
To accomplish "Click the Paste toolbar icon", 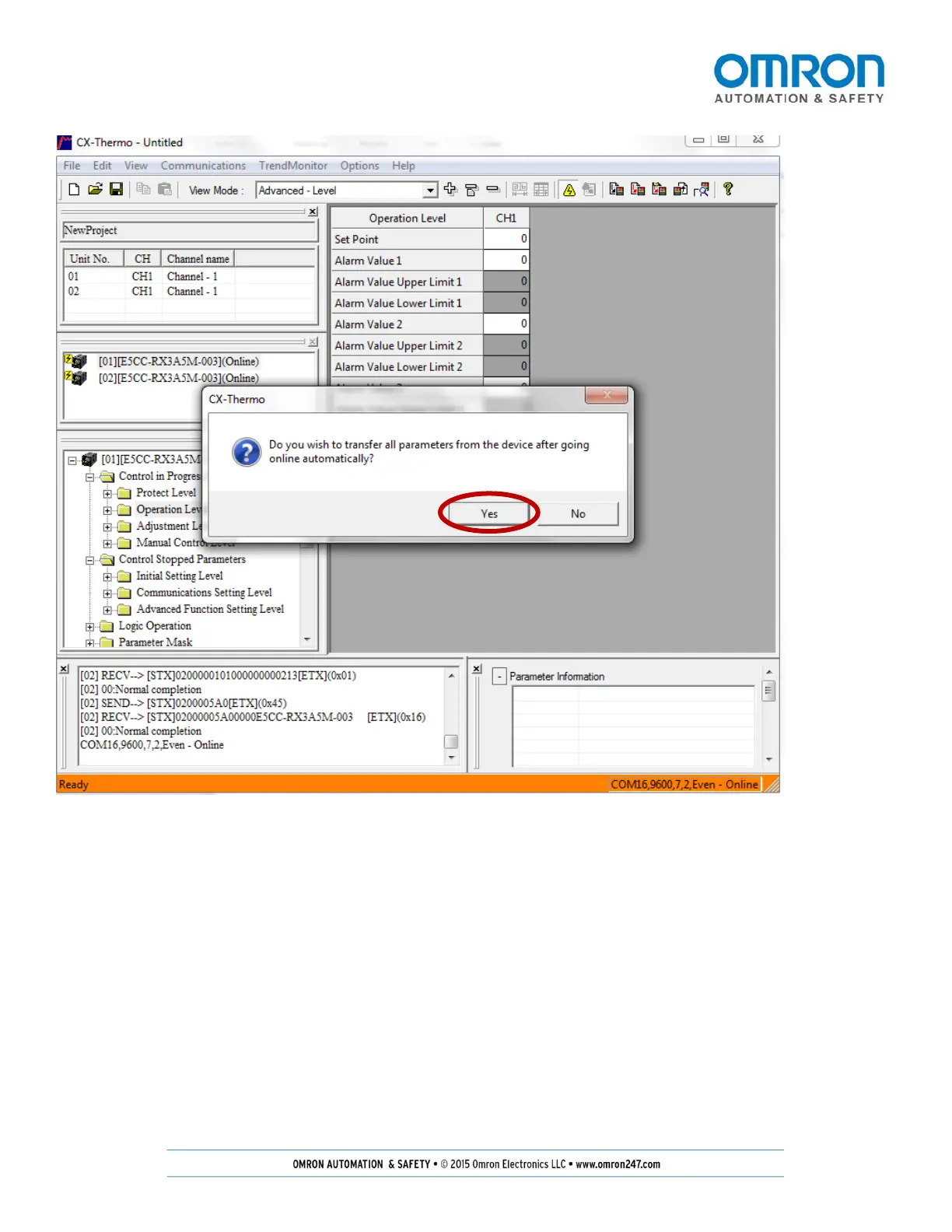I will (164, 189).
